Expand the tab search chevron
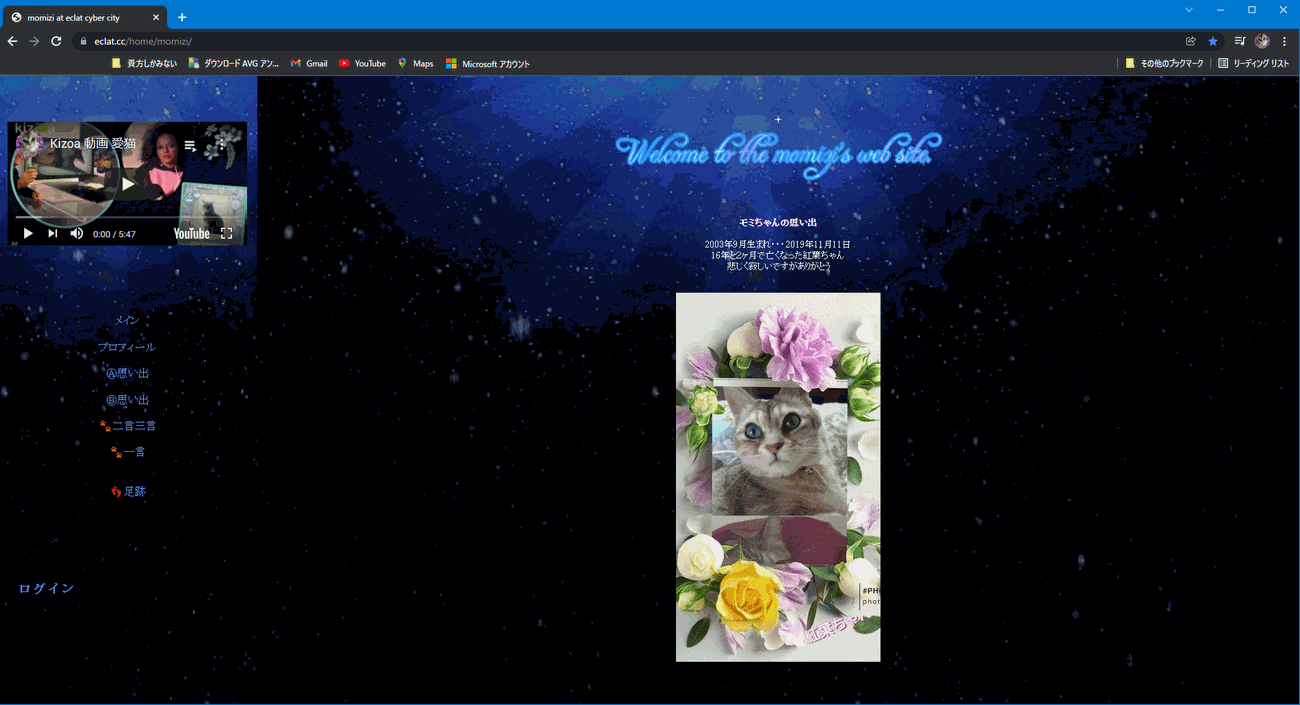1300x705 pixels. point(1189,10)
